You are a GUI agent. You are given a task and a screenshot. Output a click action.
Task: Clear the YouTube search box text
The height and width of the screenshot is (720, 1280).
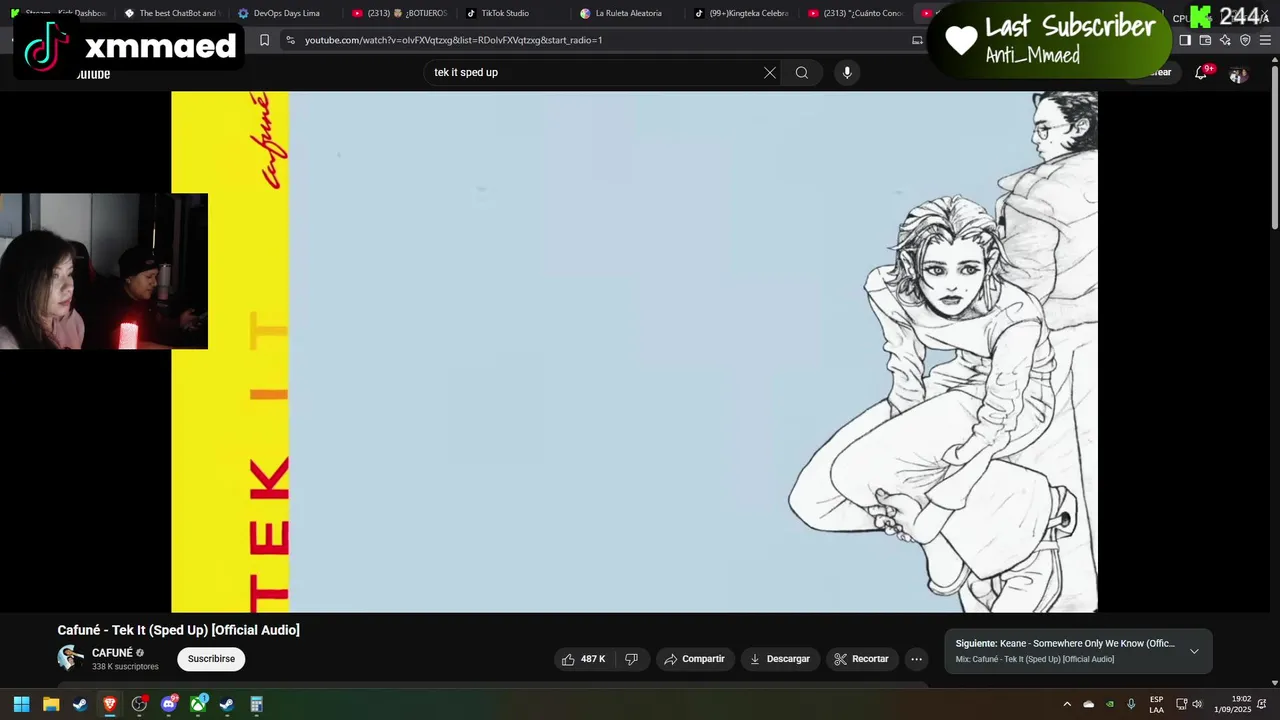tap(770, 72)
